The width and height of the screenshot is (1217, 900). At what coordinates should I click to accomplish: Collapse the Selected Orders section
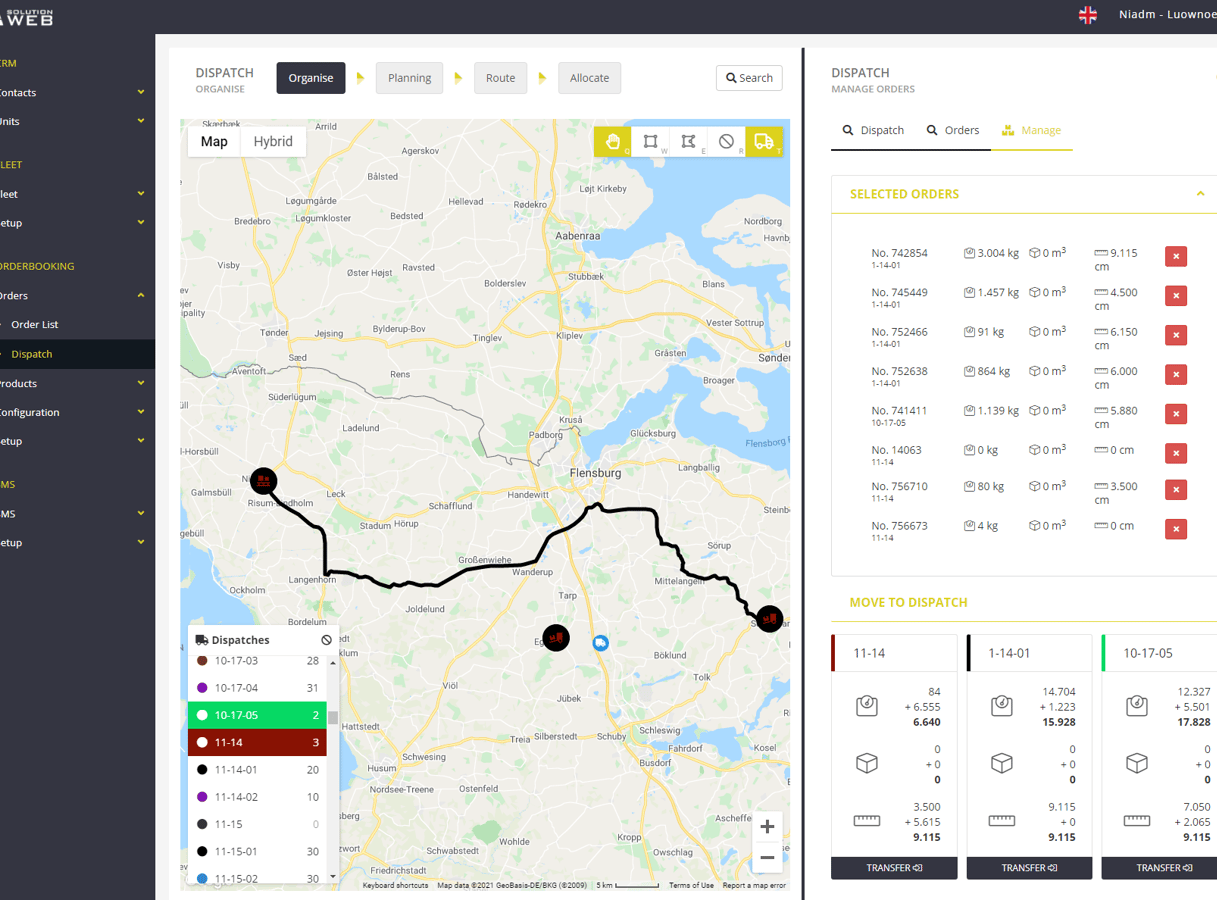(x=1200, y=194)
